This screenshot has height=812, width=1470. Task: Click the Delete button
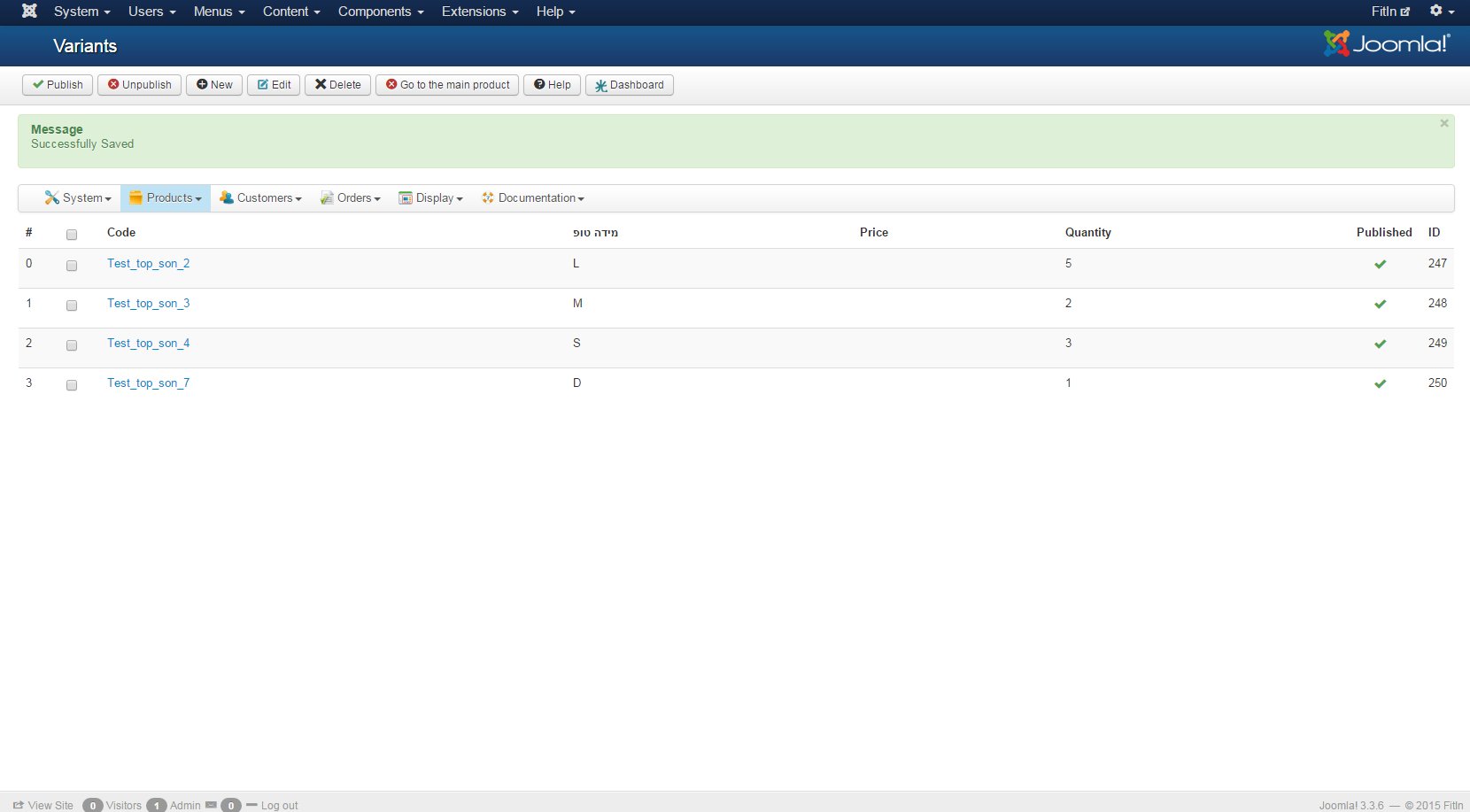pos(337,85)
